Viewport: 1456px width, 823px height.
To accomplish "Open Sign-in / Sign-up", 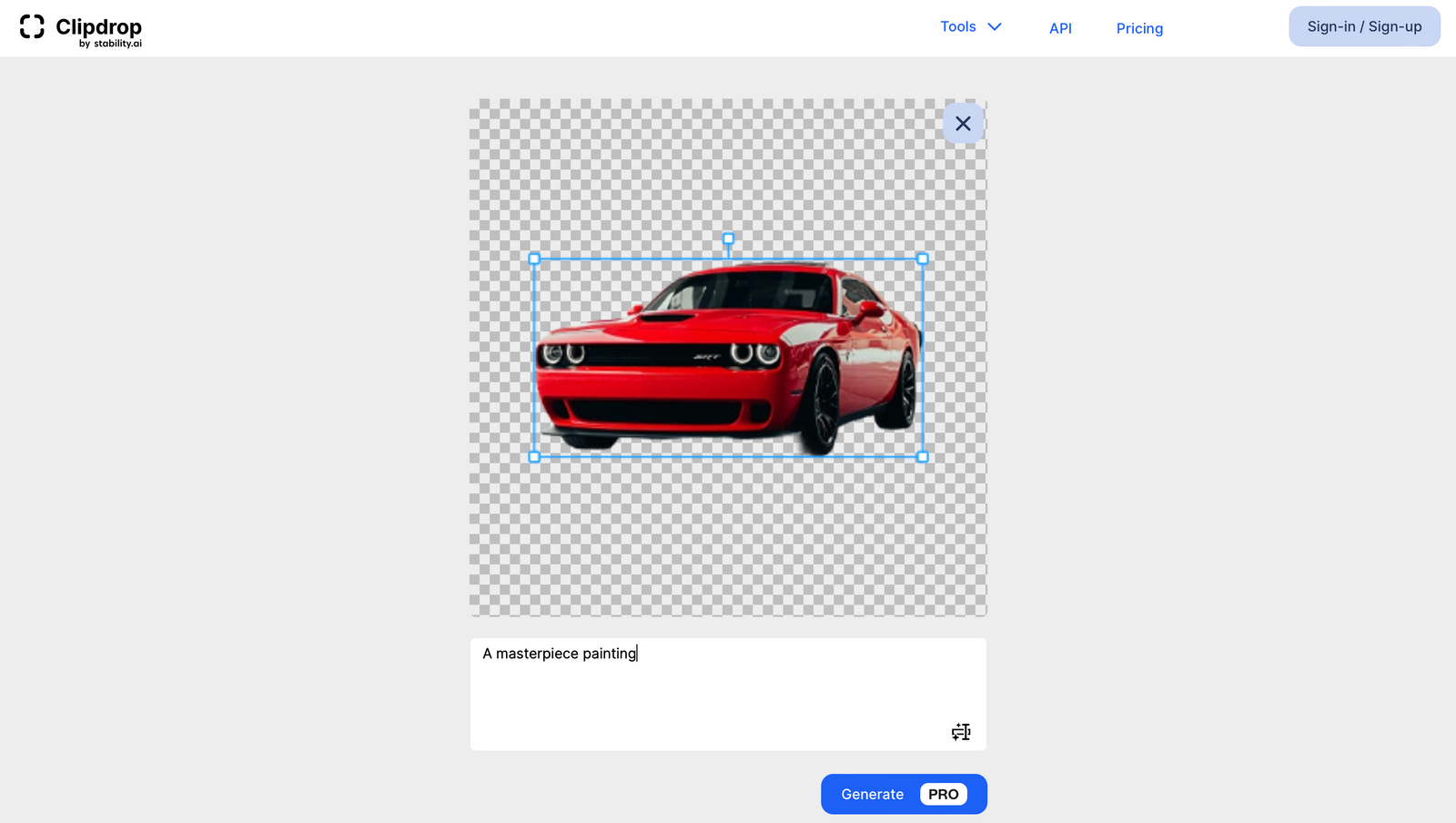I will tap(1363, 26).
